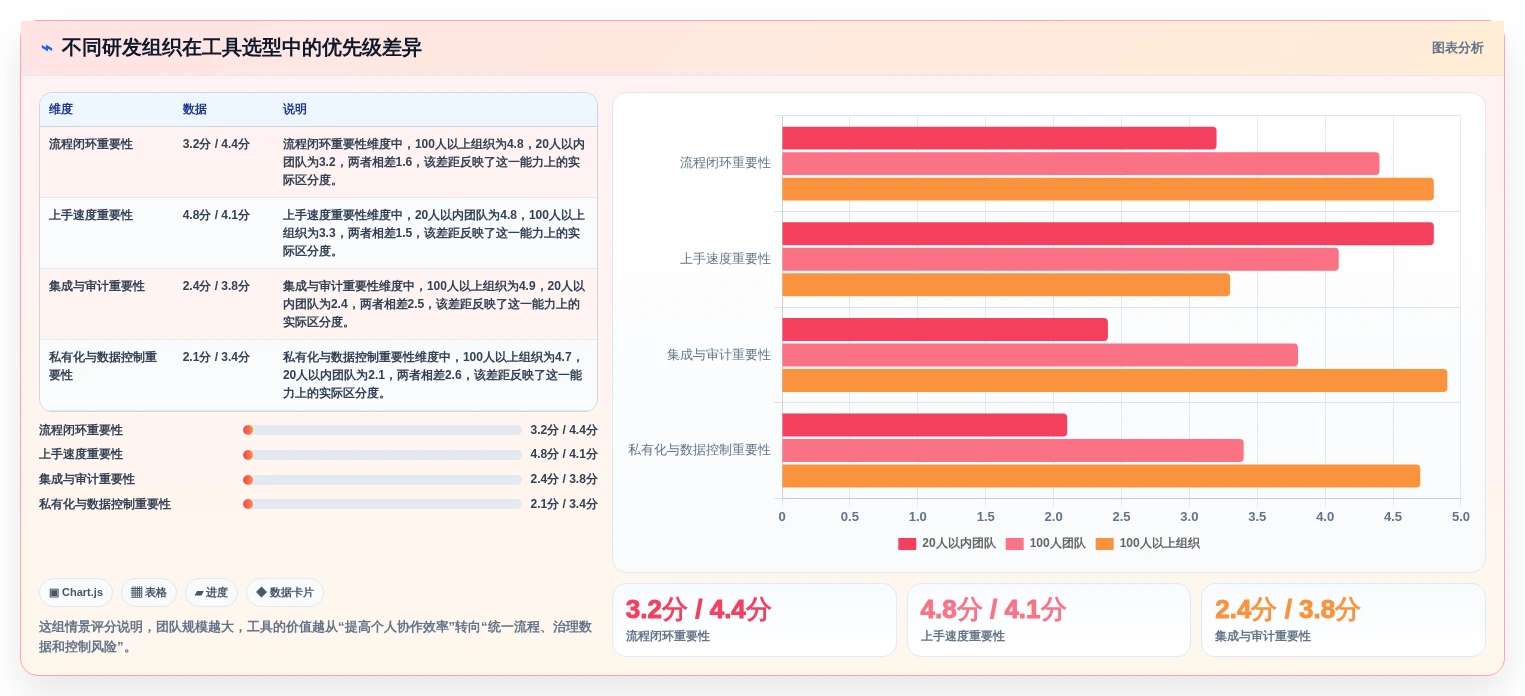This screenshot has height=696, width=1525.
Task: Click the 图表分析 label in header
Action: [x=1457, y=48]
